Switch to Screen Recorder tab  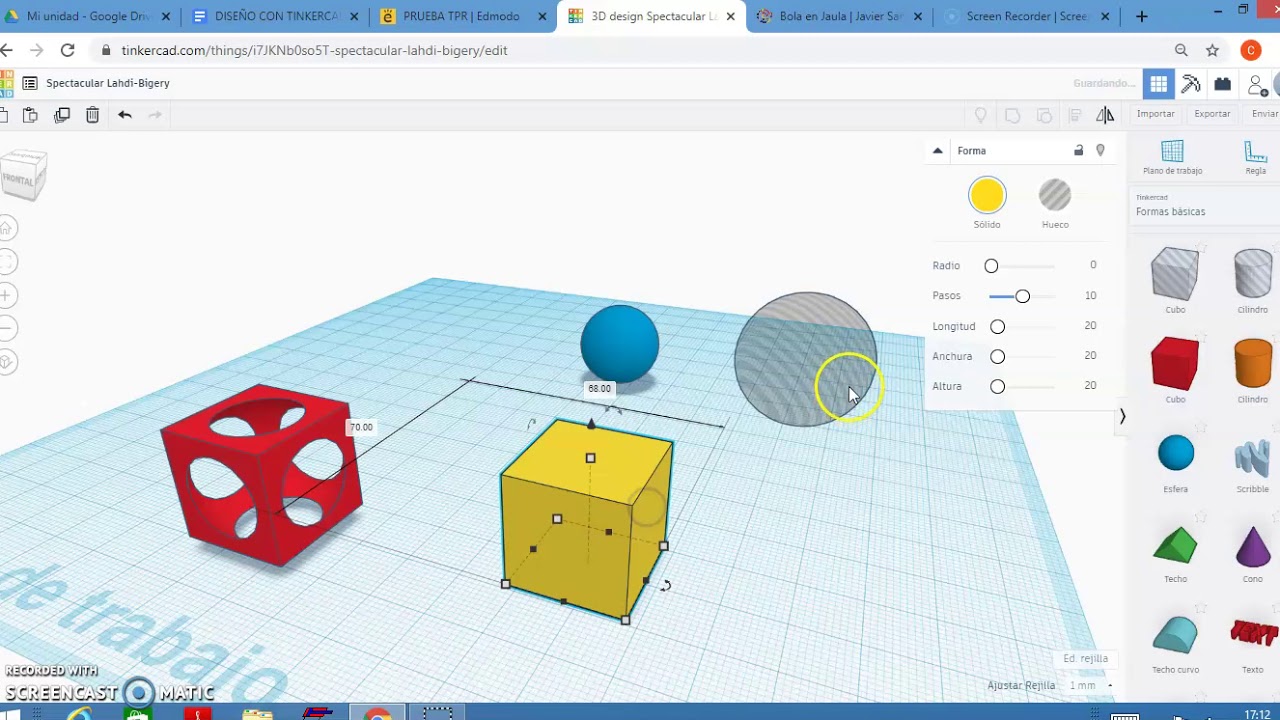click(1026, 16)
